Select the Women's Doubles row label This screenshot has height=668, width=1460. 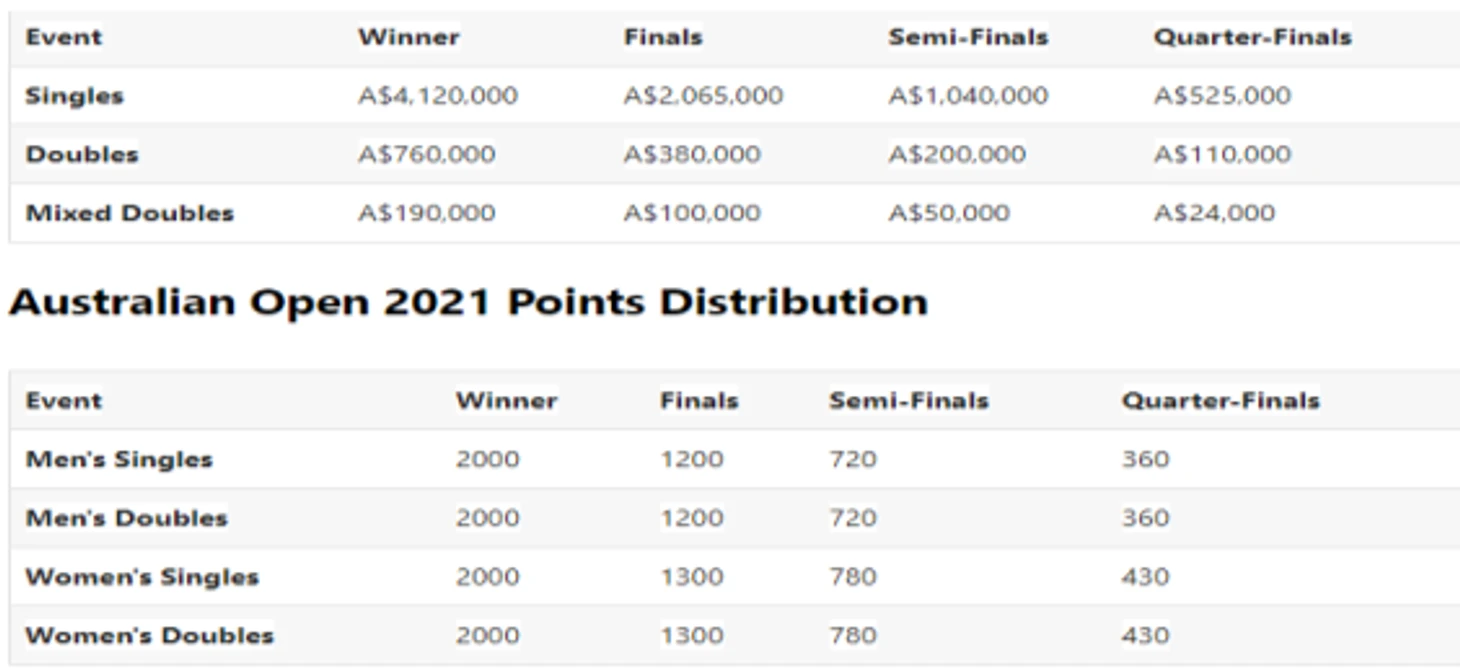coord(149,636)
